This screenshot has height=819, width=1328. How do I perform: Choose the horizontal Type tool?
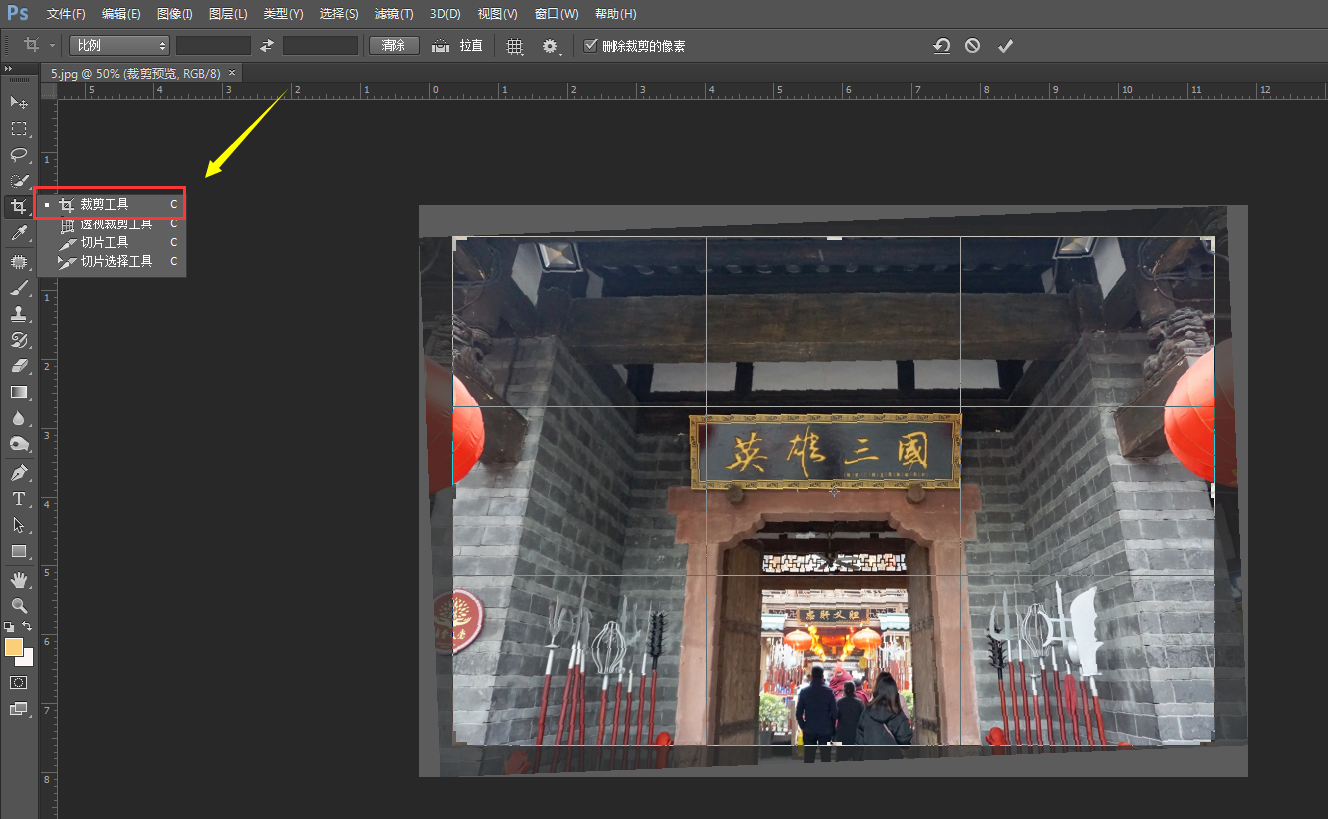tap(18, 499)
